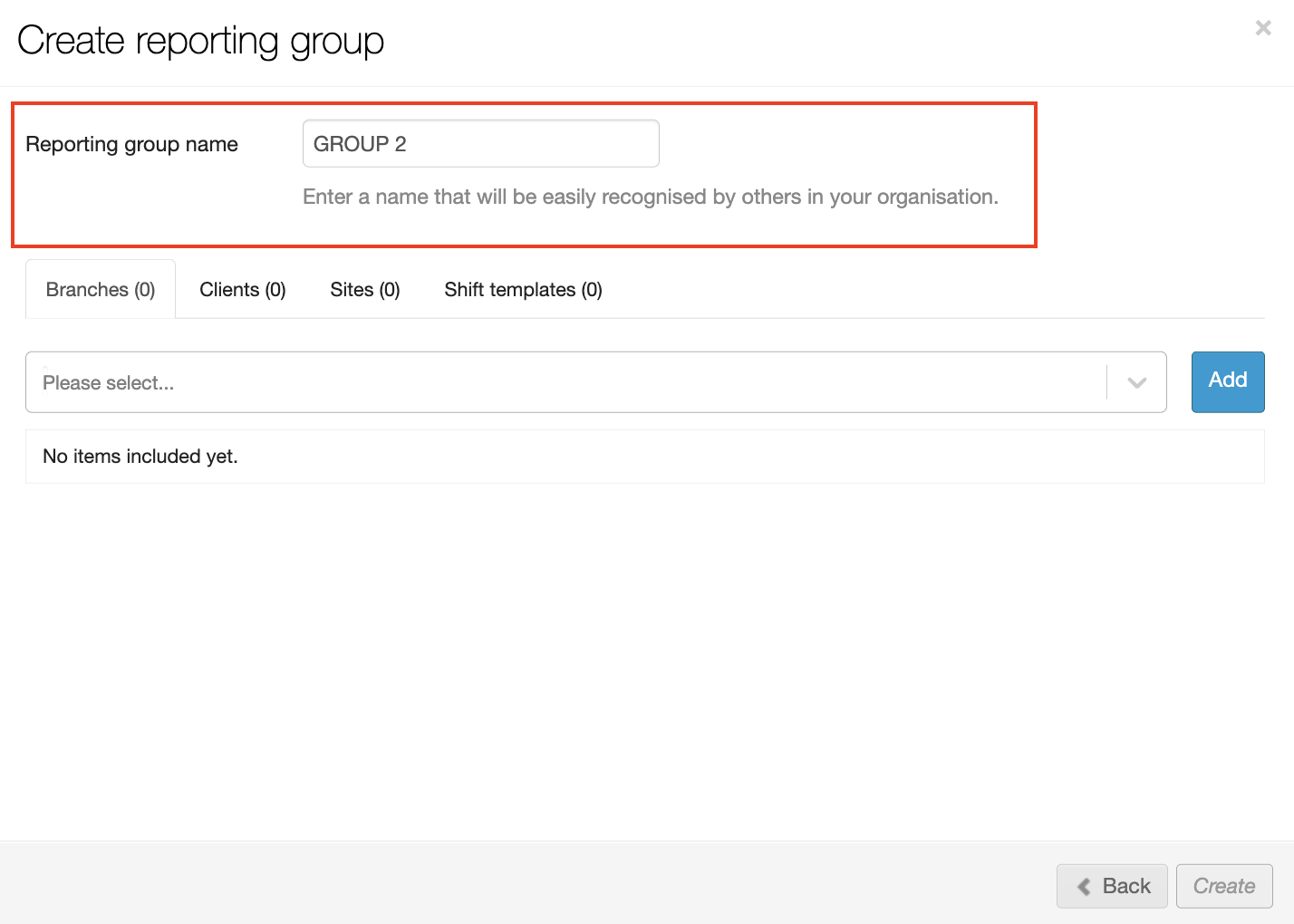Image resolution: width=1294 pixels, height=924 pixels.
Task: Click the 'GROUP 2' text in name field
Action: [x=360, y=144]
